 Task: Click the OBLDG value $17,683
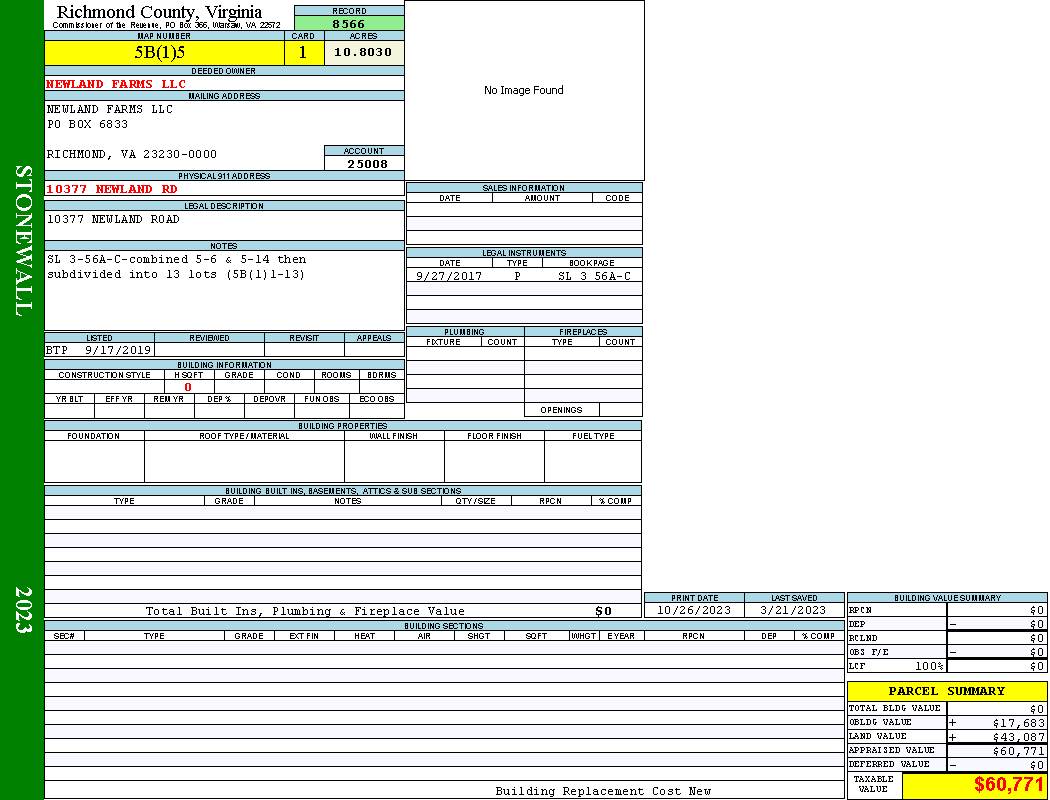1018,722
